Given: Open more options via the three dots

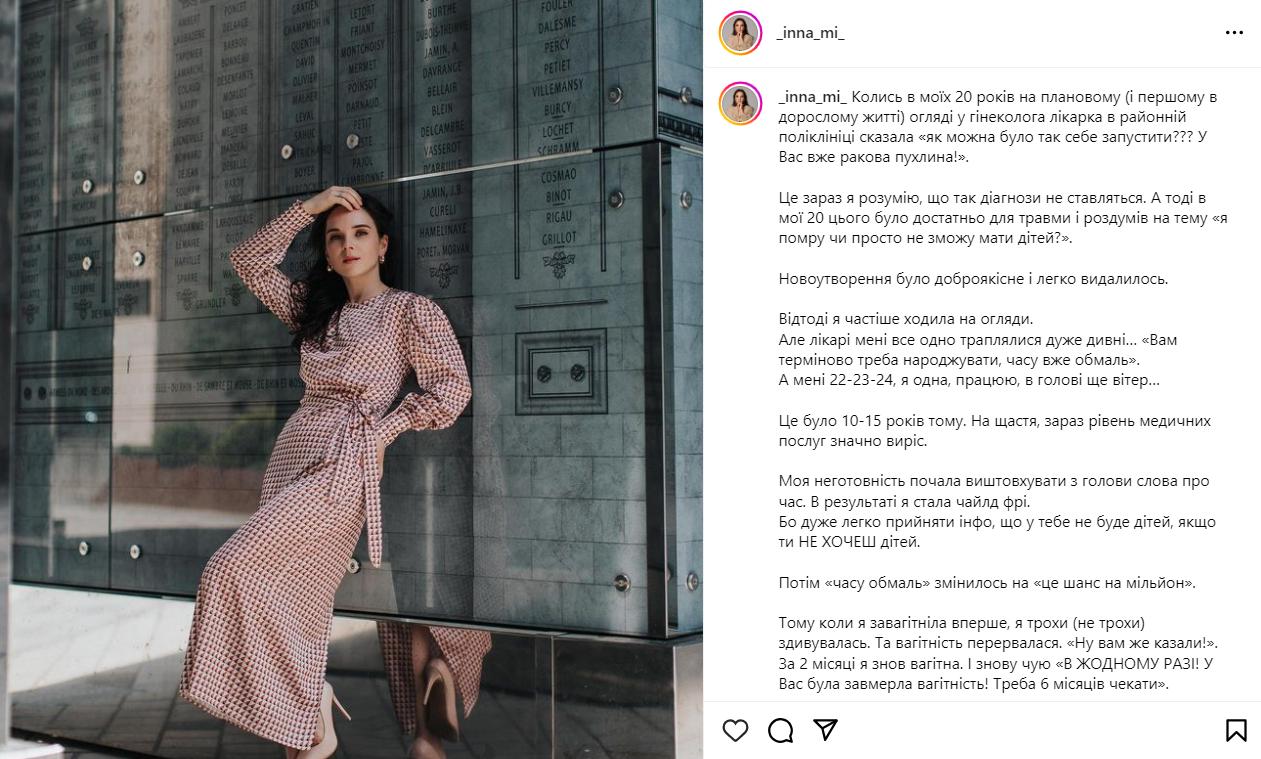Looking at the screenshot, I should tap(1234, 33).
